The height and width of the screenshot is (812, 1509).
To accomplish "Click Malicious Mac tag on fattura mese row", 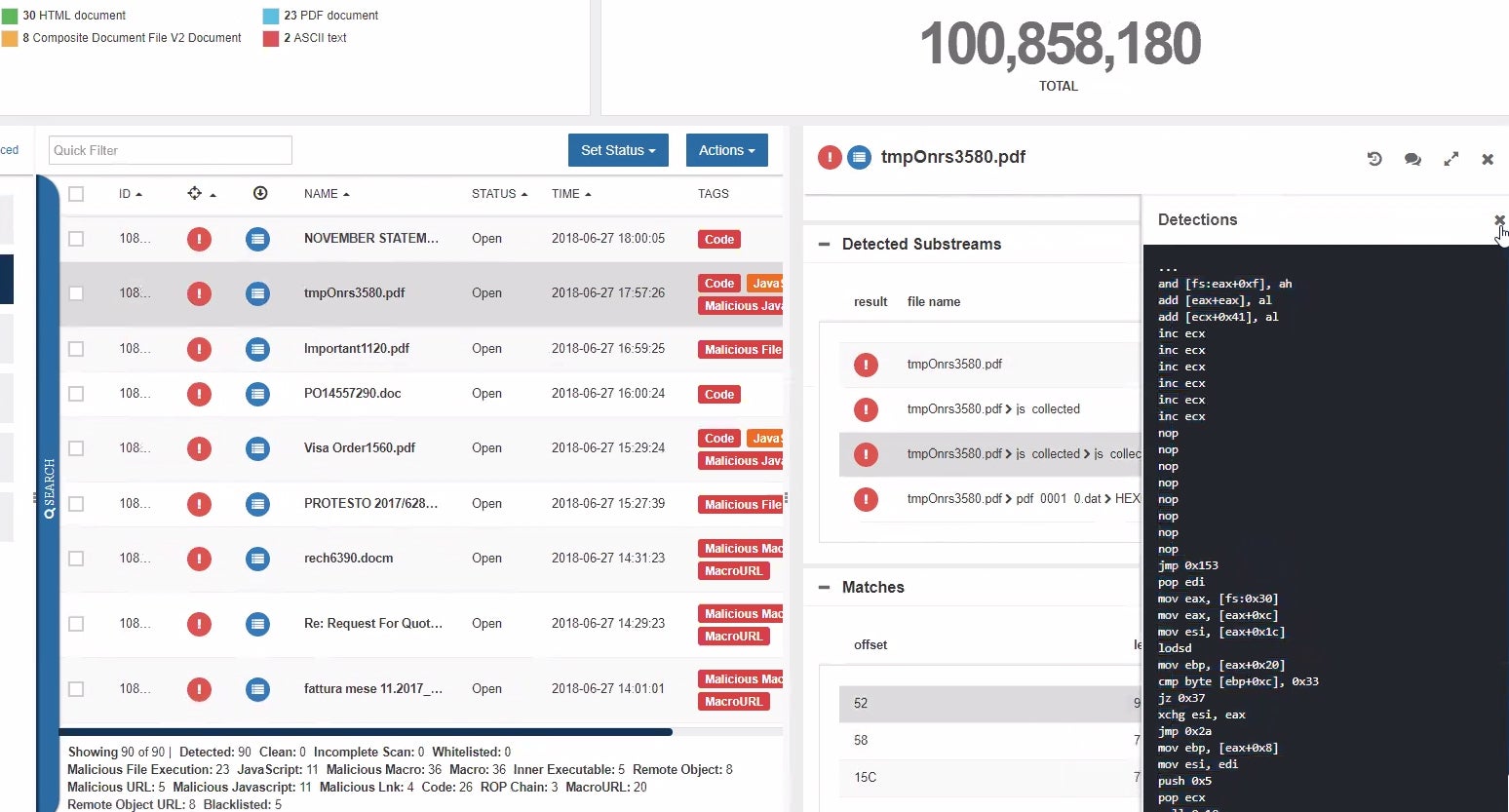I will pos(741,679).
